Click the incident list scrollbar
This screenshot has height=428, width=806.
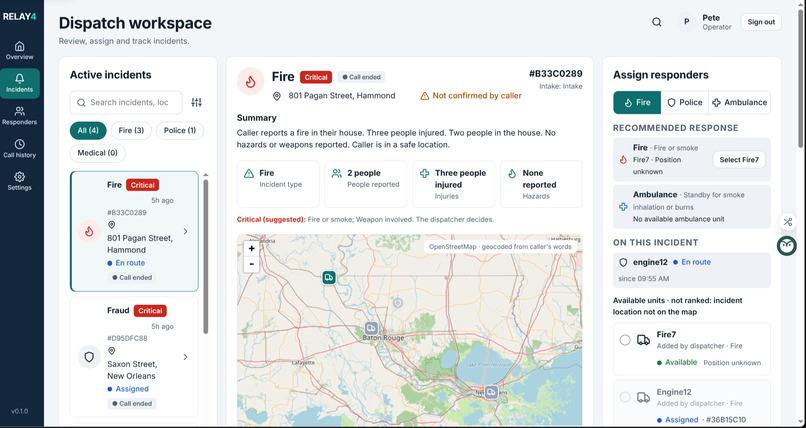206,256
